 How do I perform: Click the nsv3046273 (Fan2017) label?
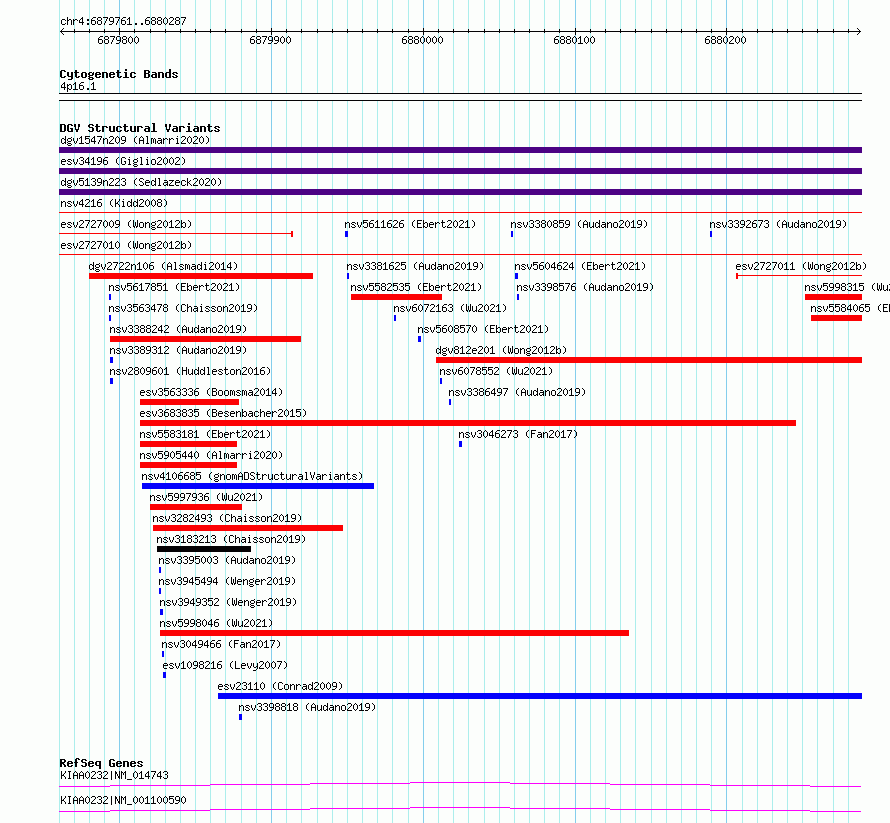point(518,434)
